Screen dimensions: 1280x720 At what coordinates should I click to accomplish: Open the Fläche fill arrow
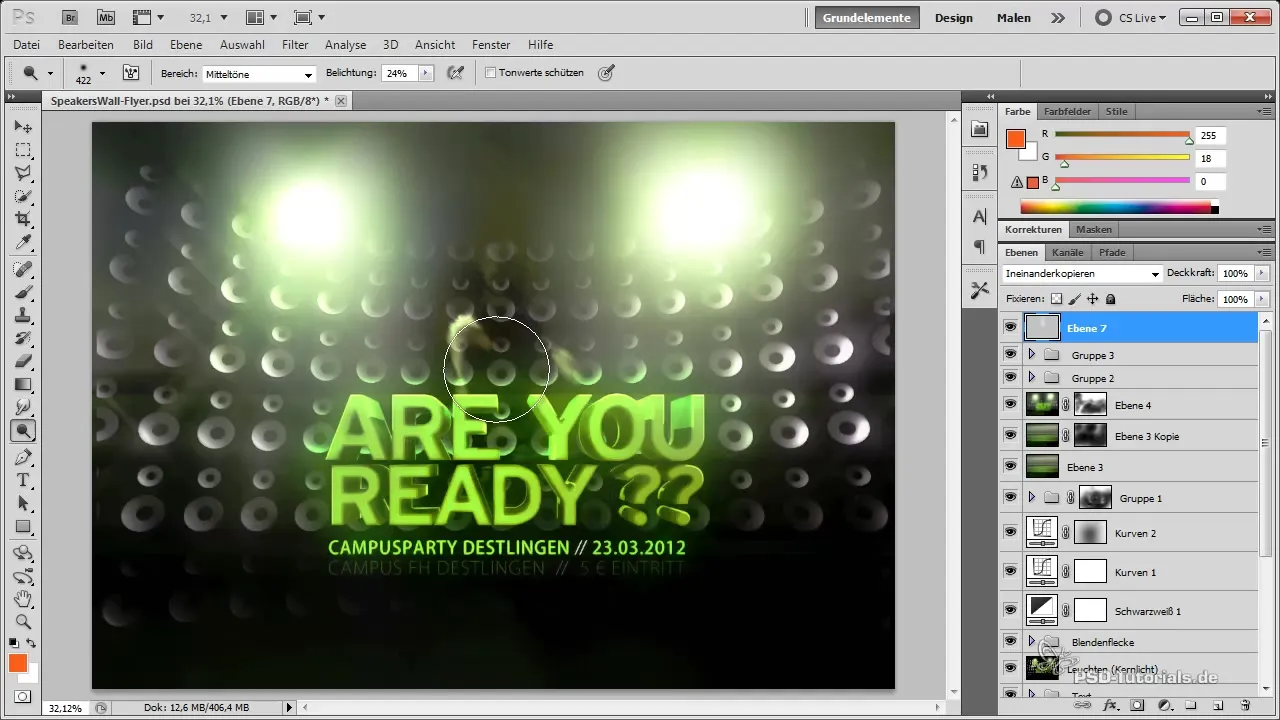click(x=1261, y=299)
